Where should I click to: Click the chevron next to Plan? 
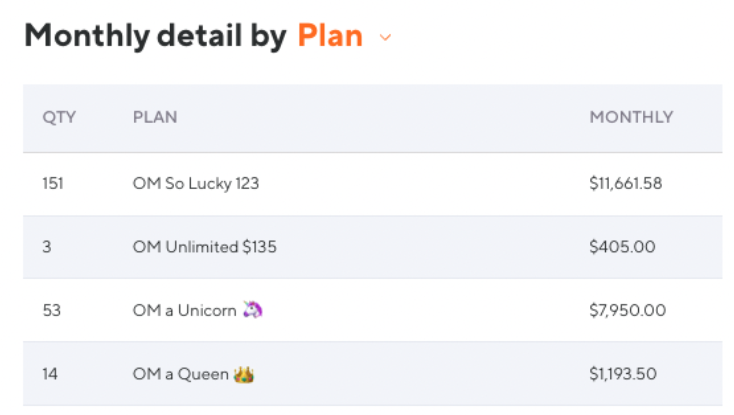pos(385,38)
